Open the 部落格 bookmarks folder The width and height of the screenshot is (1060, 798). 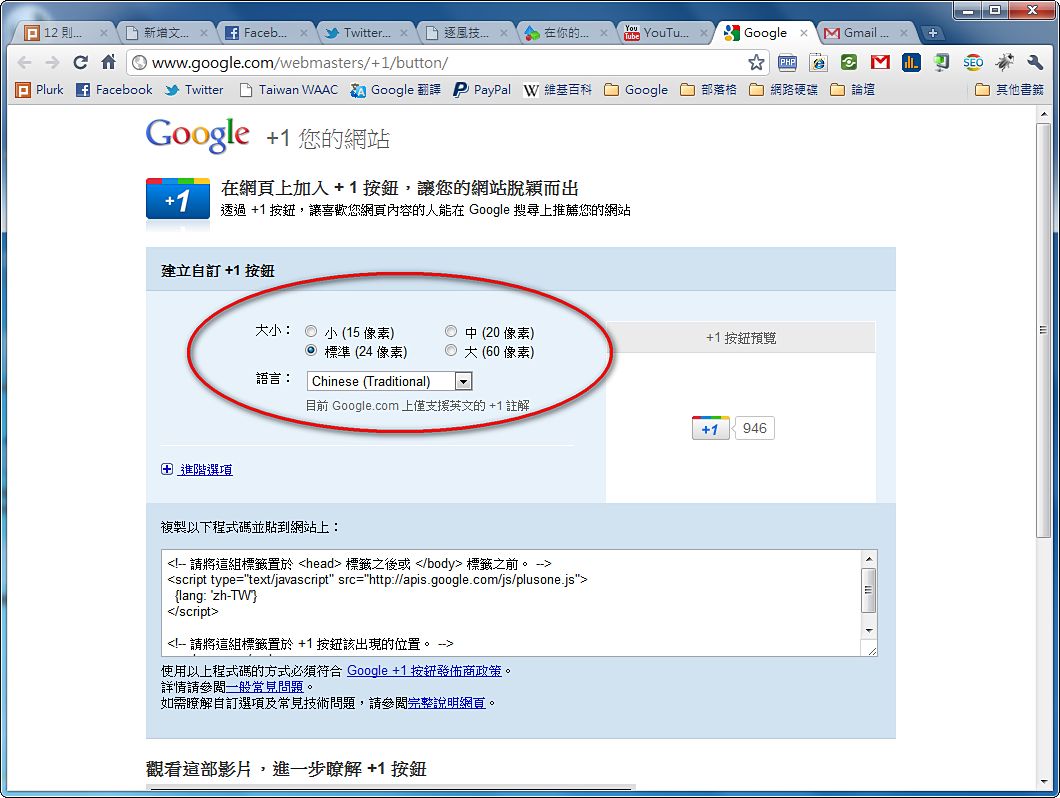pyautogui.click(x=708, y=90)
